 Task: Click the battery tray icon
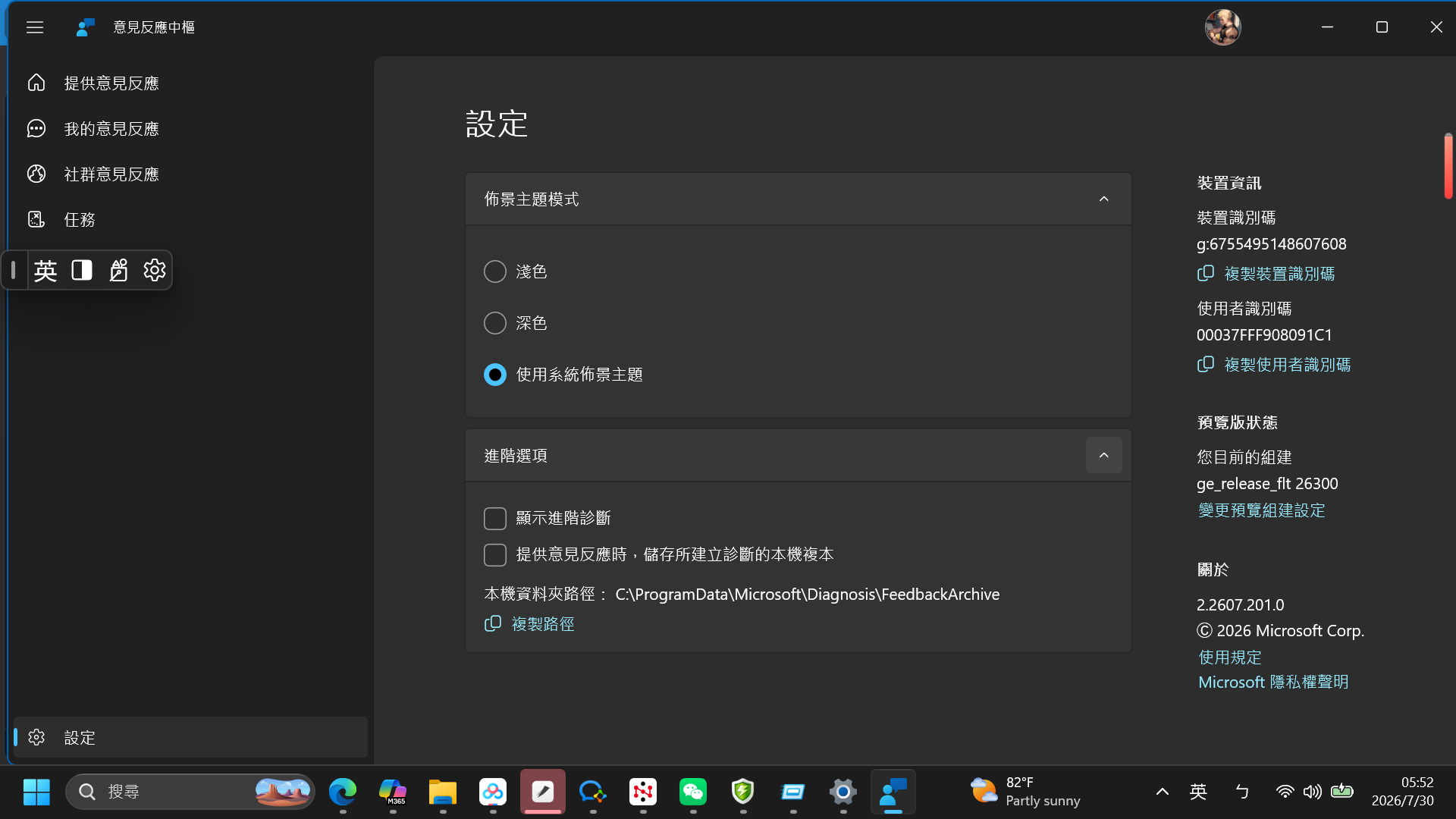(1341, 792)
